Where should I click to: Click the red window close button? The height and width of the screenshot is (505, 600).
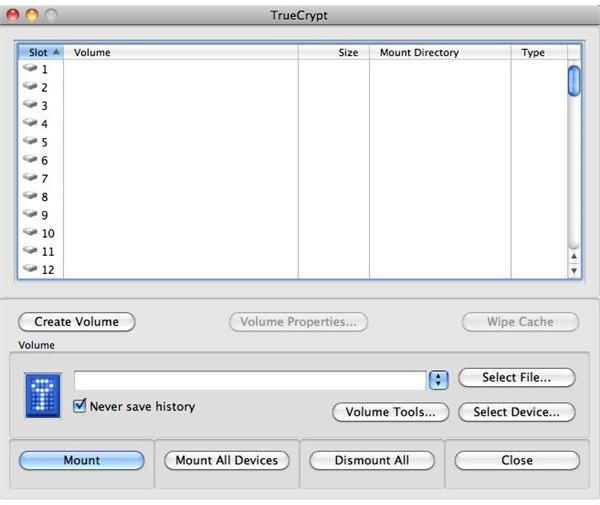(13, 15)
